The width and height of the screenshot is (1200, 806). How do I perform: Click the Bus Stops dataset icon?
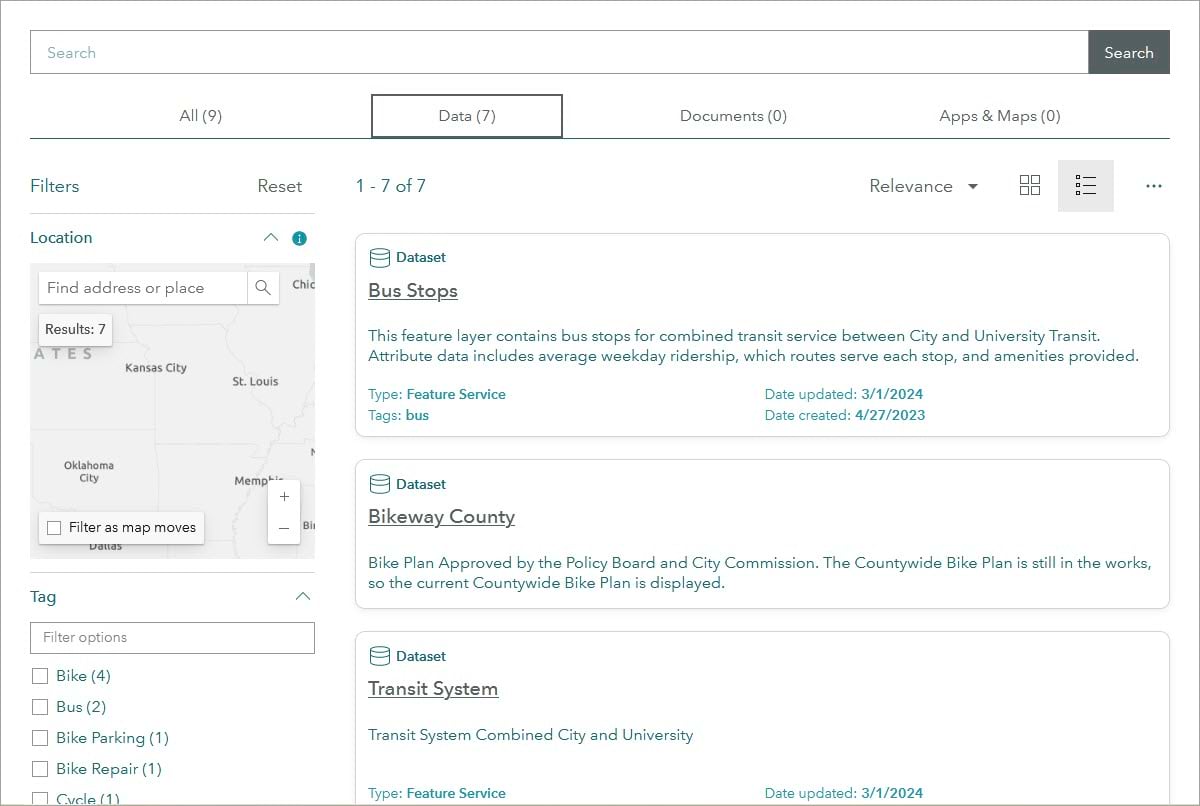[x=379, y=258]
